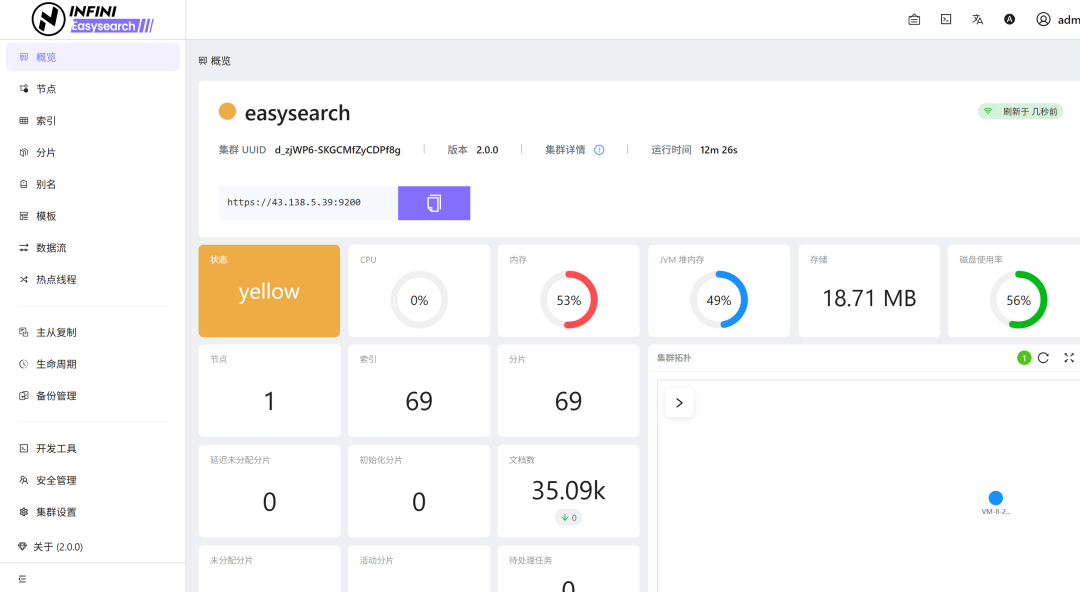1080x592 pixels.
Task: Expand the 集群拓扑 panel to fullscreen
Action: click(x=1069, y=358)
